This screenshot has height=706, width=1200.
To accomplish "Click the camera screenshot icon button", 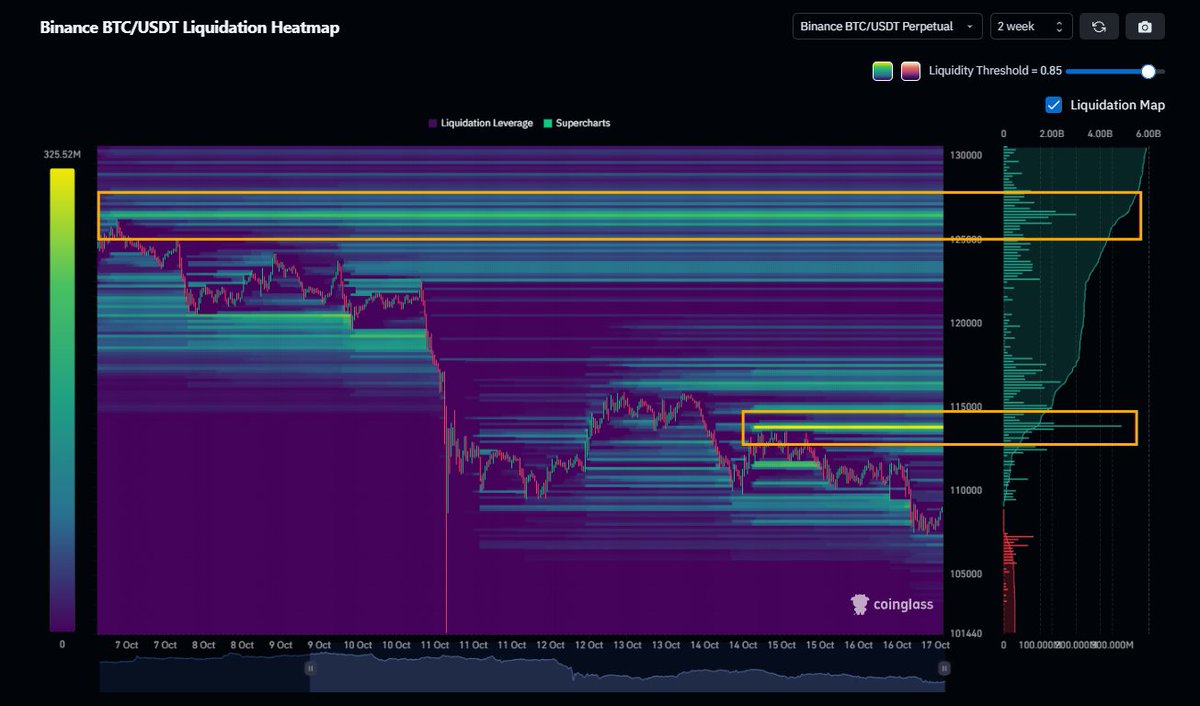I will point(1145,27).
